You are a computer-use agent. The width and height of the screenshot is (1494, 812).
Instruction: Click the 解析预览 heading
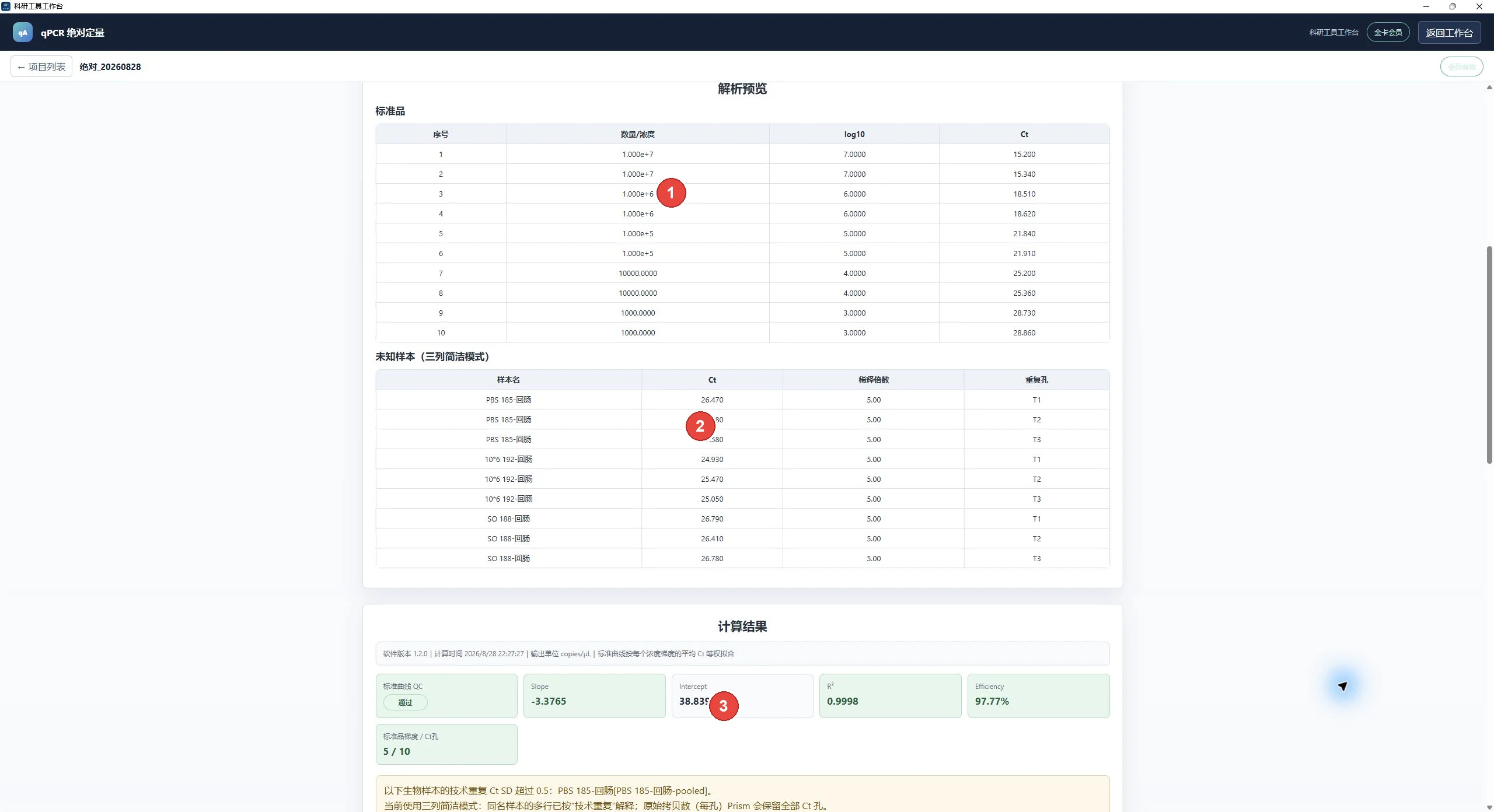pyautogui.click(x=742, y=89)
